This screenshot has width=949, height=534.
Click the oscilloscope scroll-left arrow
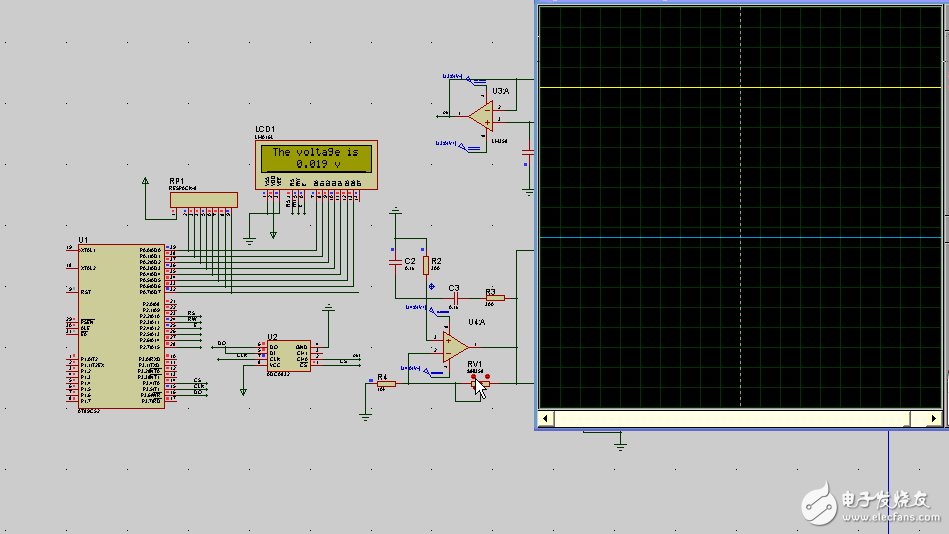tap(545, 417)
